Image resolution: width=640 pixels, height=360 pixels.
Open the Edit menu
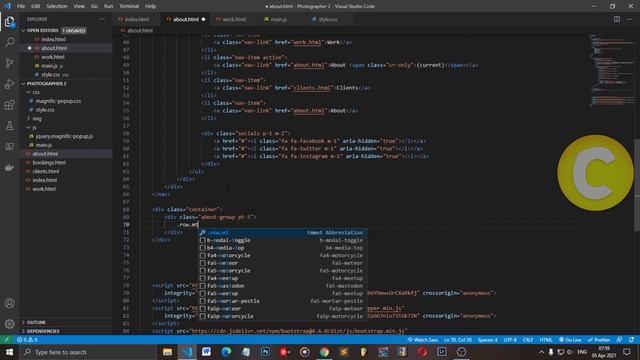point(36,6)
